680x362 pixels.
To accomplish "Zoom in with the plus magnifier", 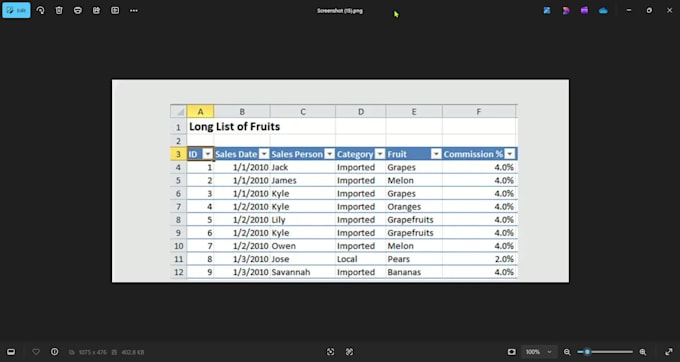I will [x=643, y=352].
